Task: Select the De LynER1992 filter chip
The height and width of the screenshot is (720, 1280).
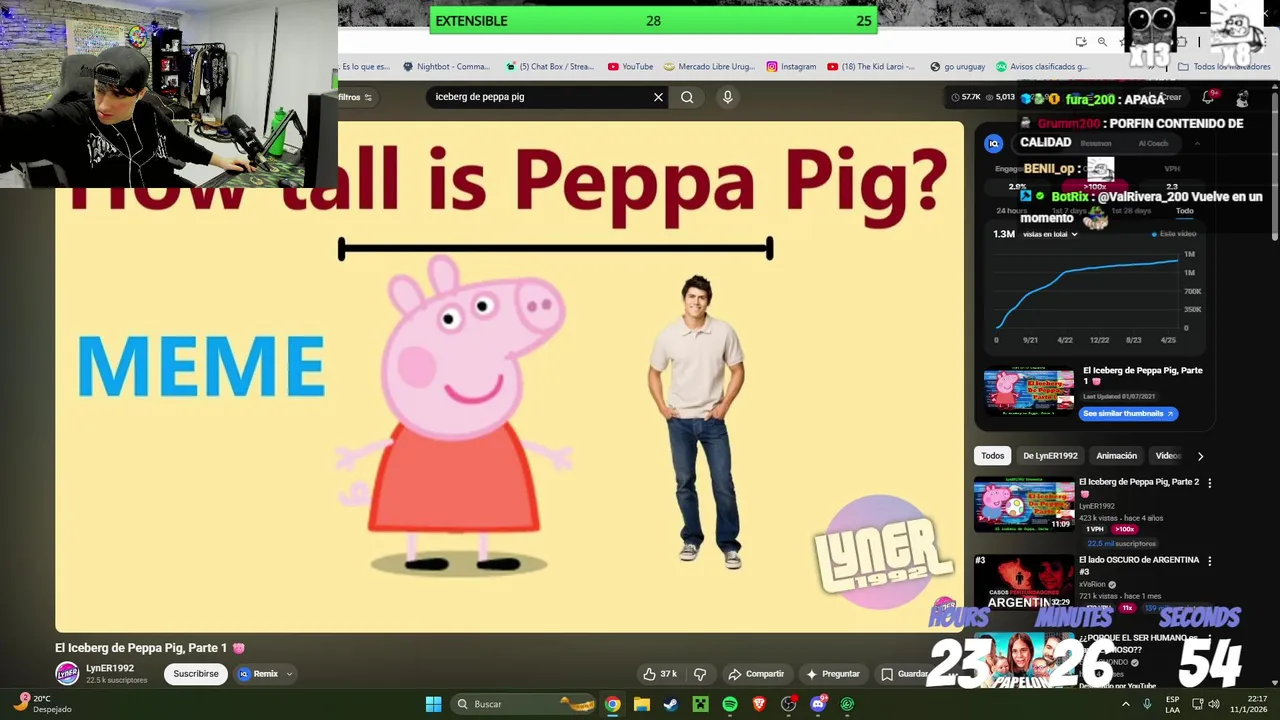Action: pos(1050,456)
